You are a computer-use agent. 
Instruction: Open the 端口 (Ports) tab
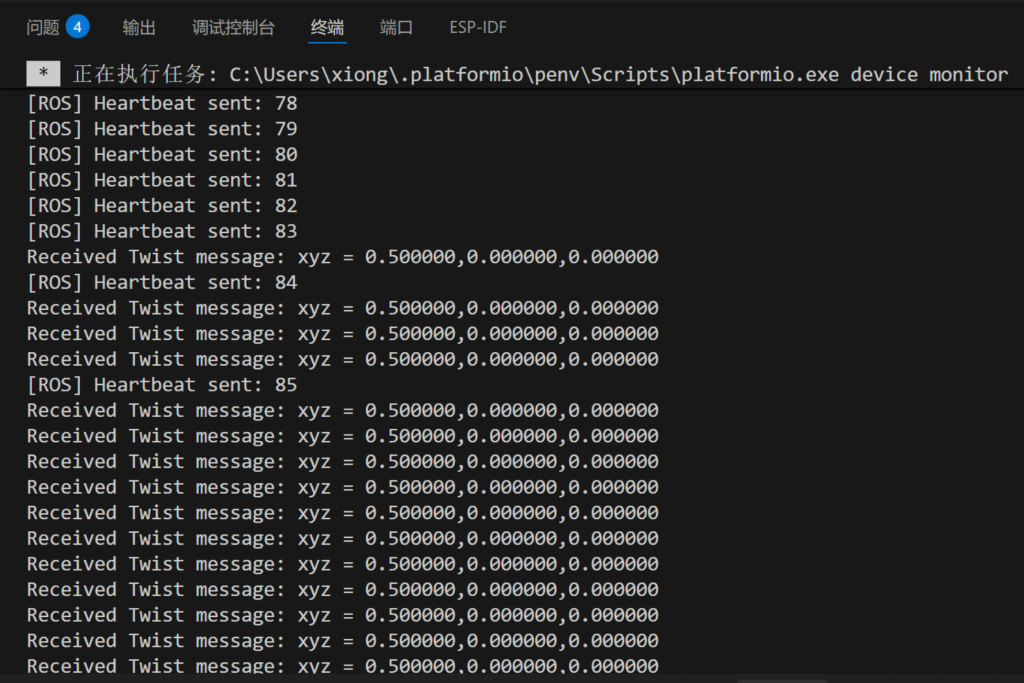[x=396, y=27]
